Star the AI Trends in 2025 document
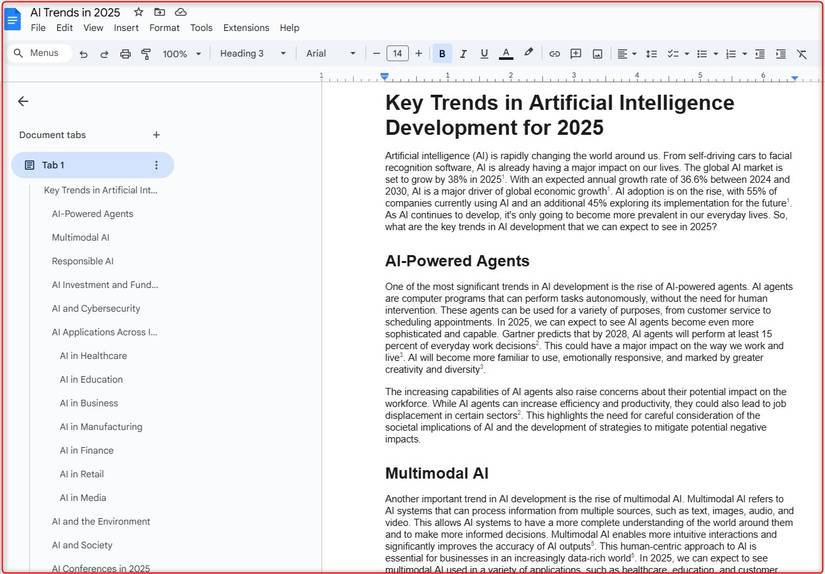This screenshot has height=574, width=825. click(x=138, y=12)
